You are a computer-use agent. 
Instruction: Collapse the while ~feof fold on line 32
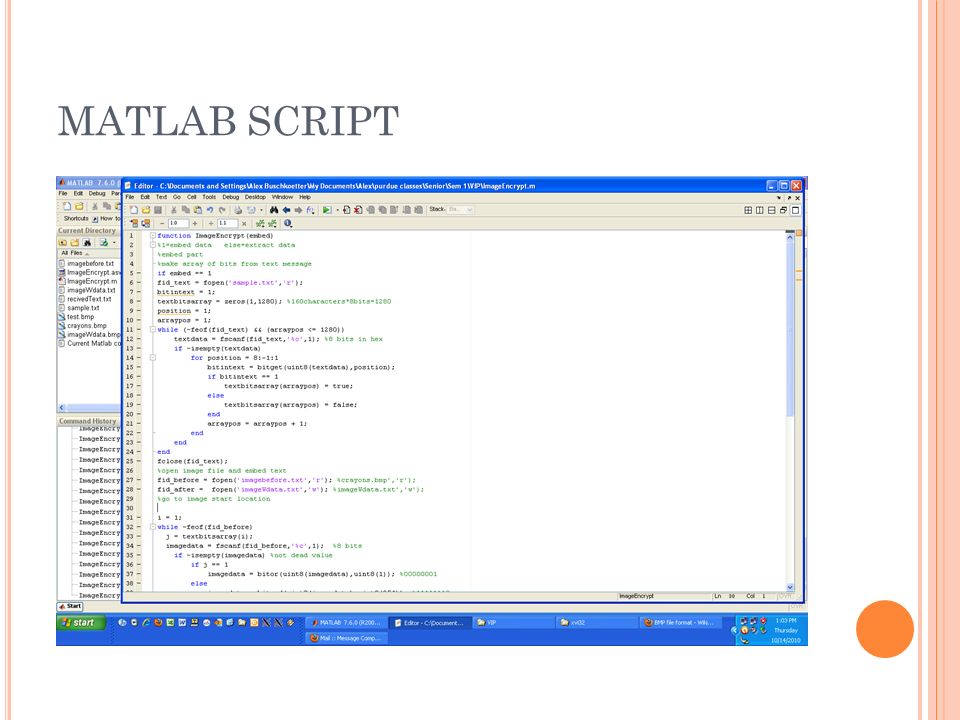click(x=152, y=527)
